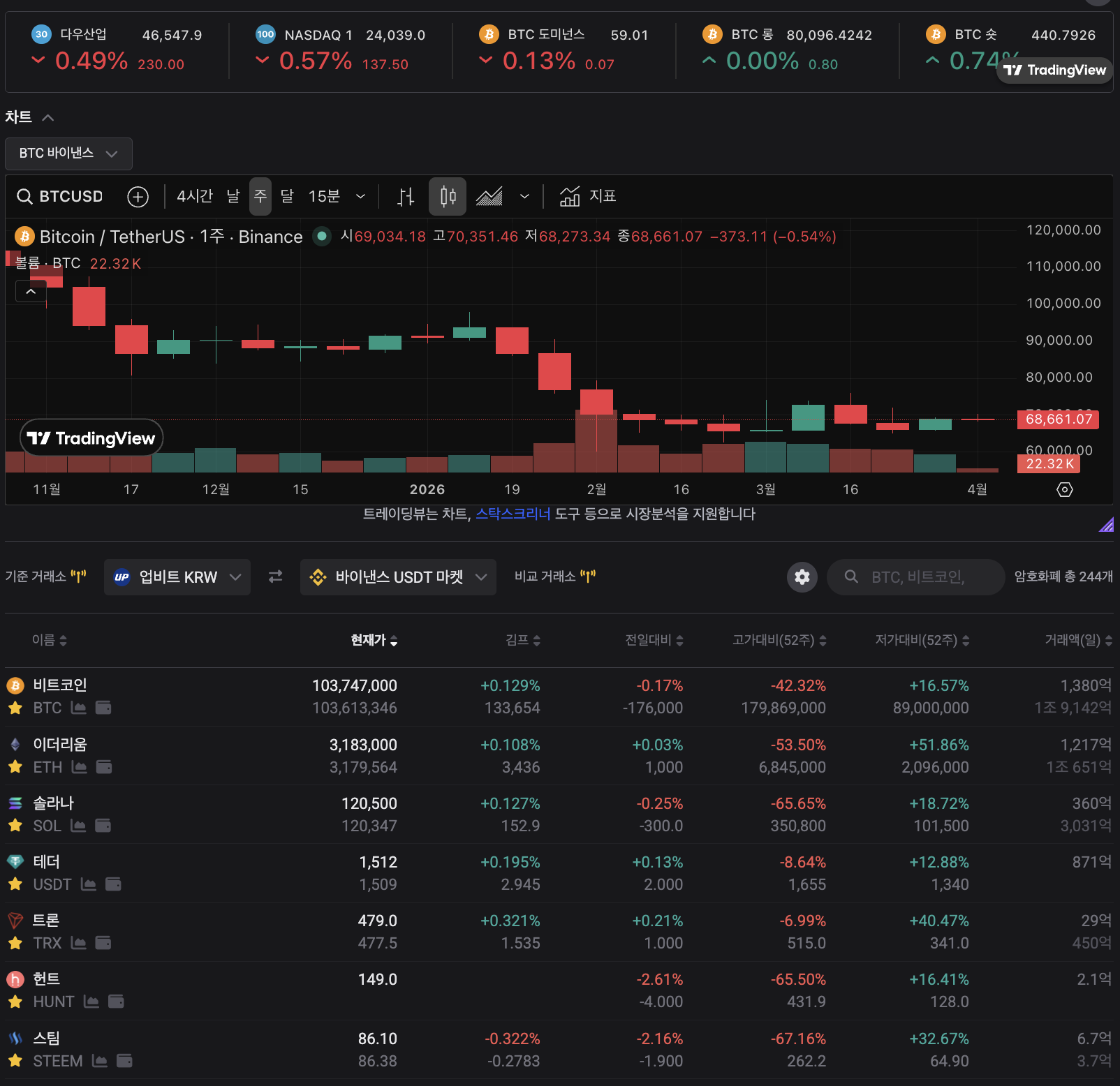1120x1086 pixels.
Task: Sort the table by 거래액(일)
Action: [1079, 640]
